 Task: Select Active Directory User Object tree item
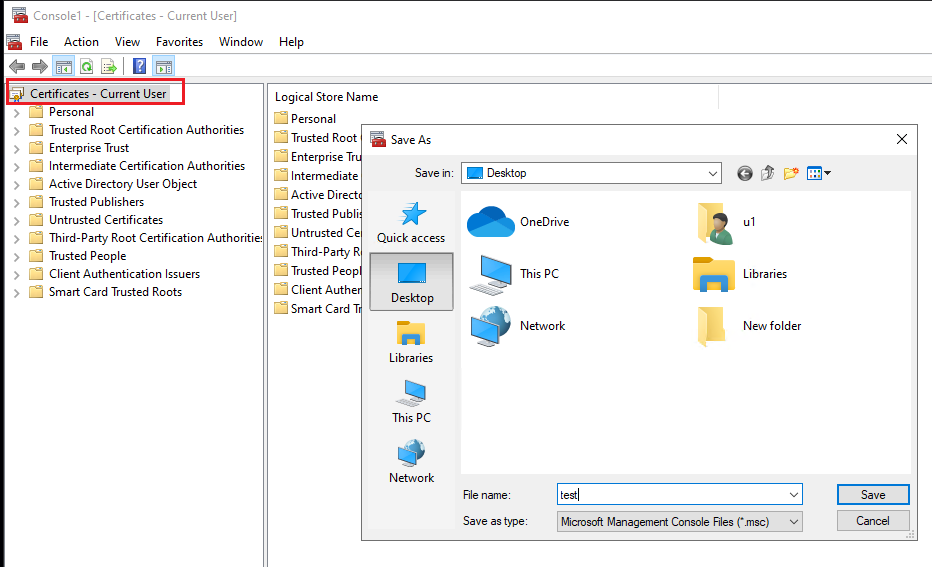pyautogui.click(x=122, y=184)
